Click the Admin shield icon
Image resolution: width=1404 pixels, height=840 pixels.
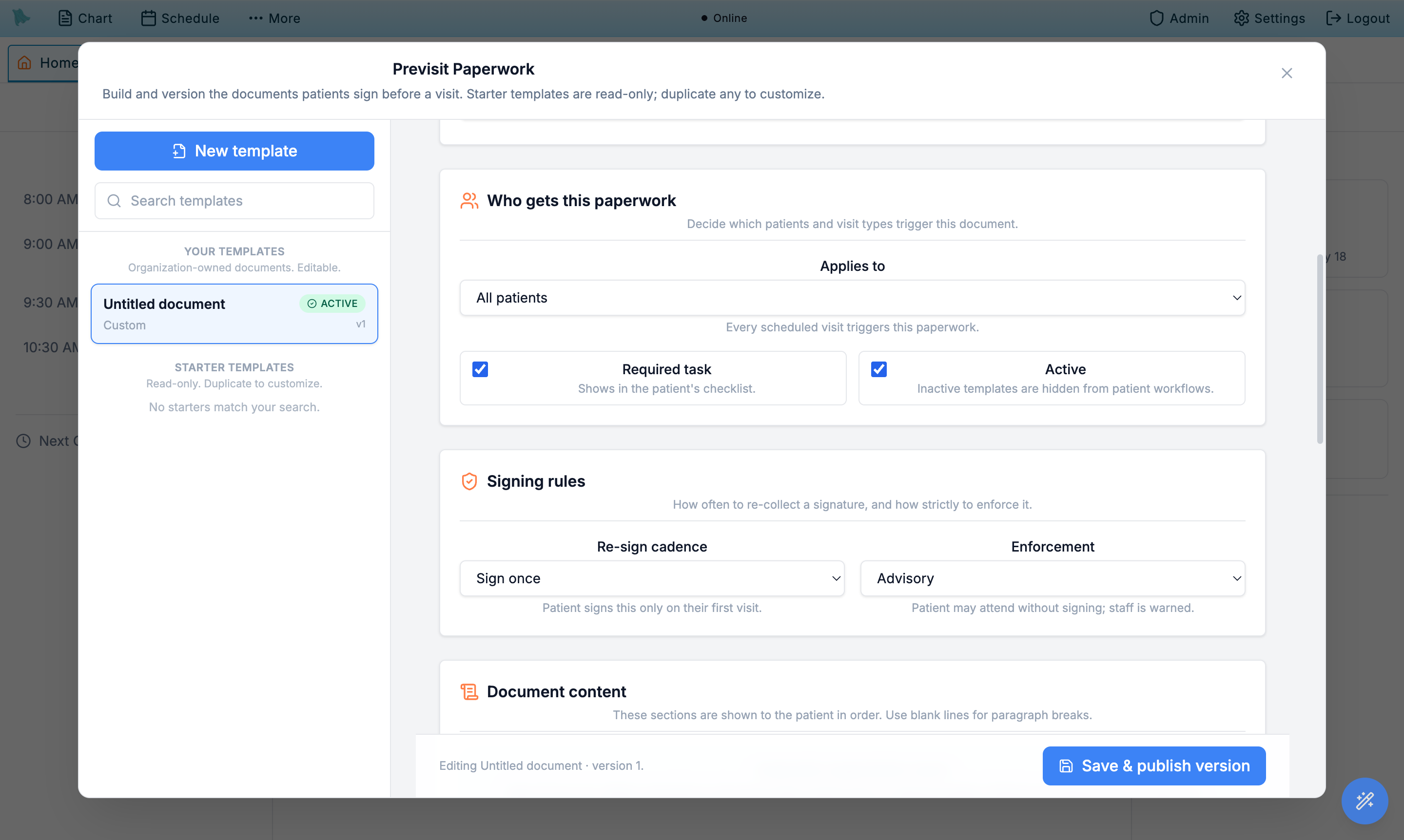pos(1156,18)
